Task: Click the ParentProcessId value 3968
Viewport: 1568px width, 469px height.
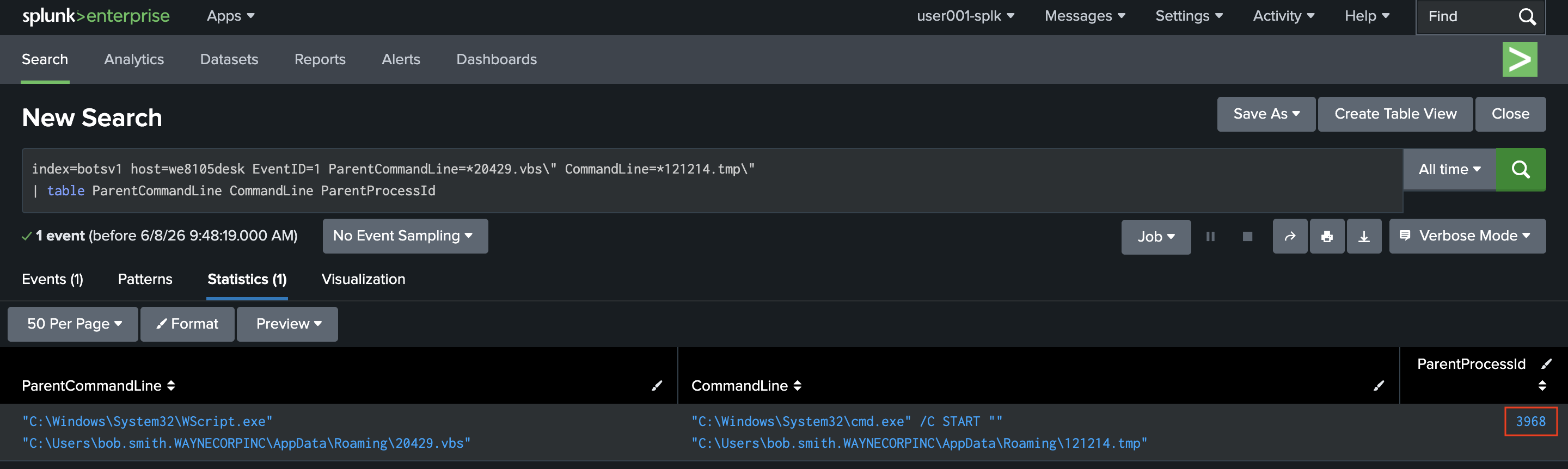Action: click(1530, 422)
